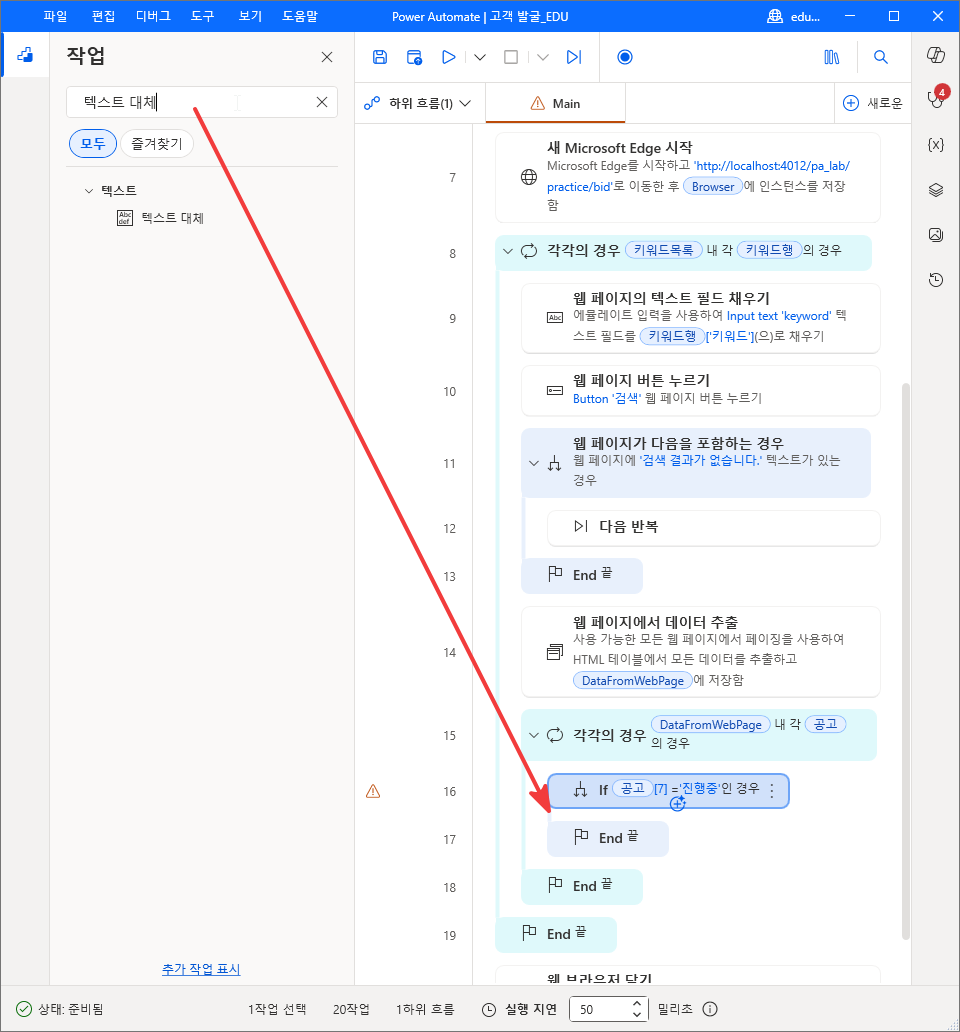960x1032 pixels.
Task: Click the DataFromWebPage chip on line 14
Action: coord(632,681)
